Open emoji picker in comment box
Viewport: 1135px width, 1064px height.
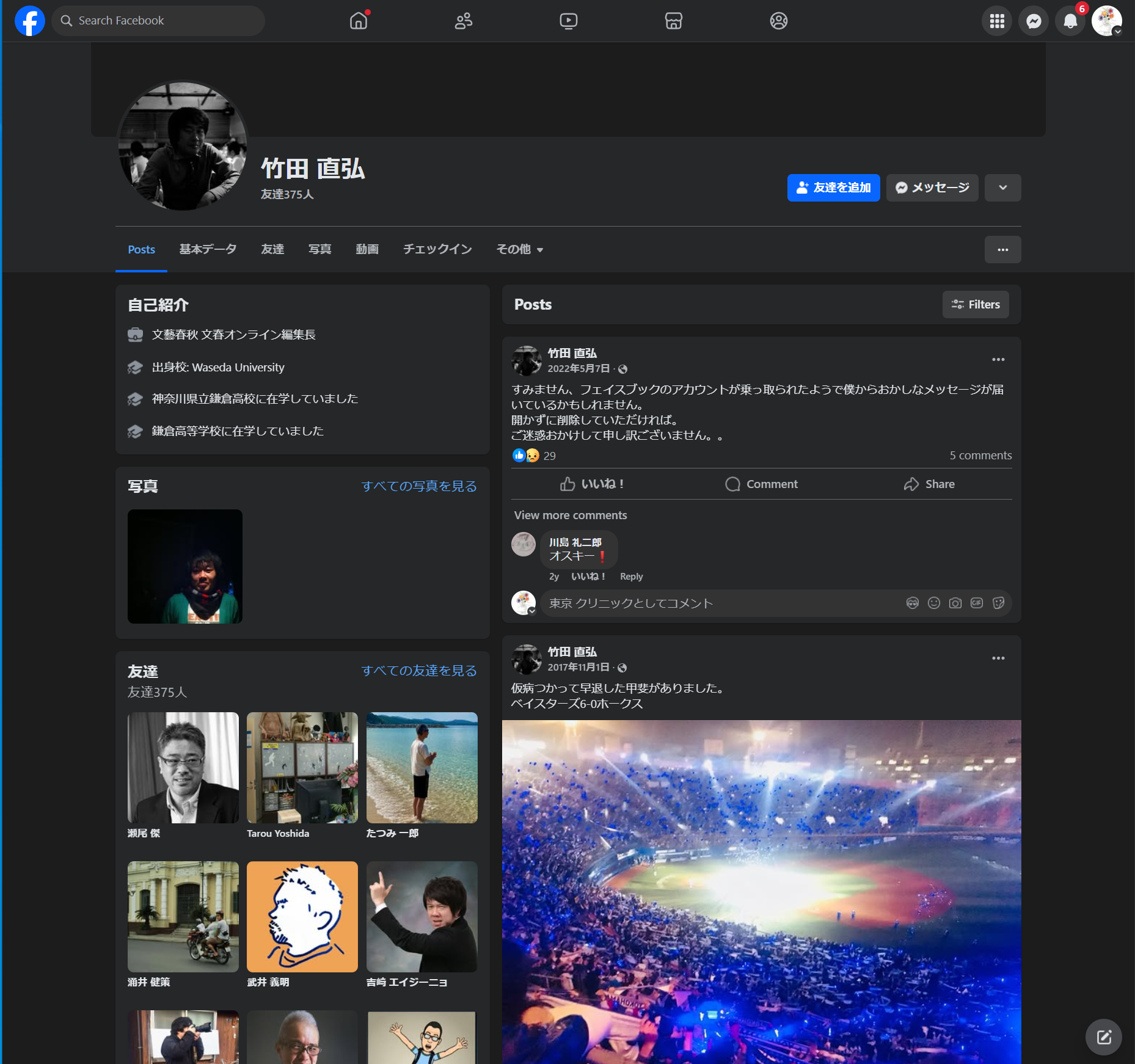click(x=933, y=603)
